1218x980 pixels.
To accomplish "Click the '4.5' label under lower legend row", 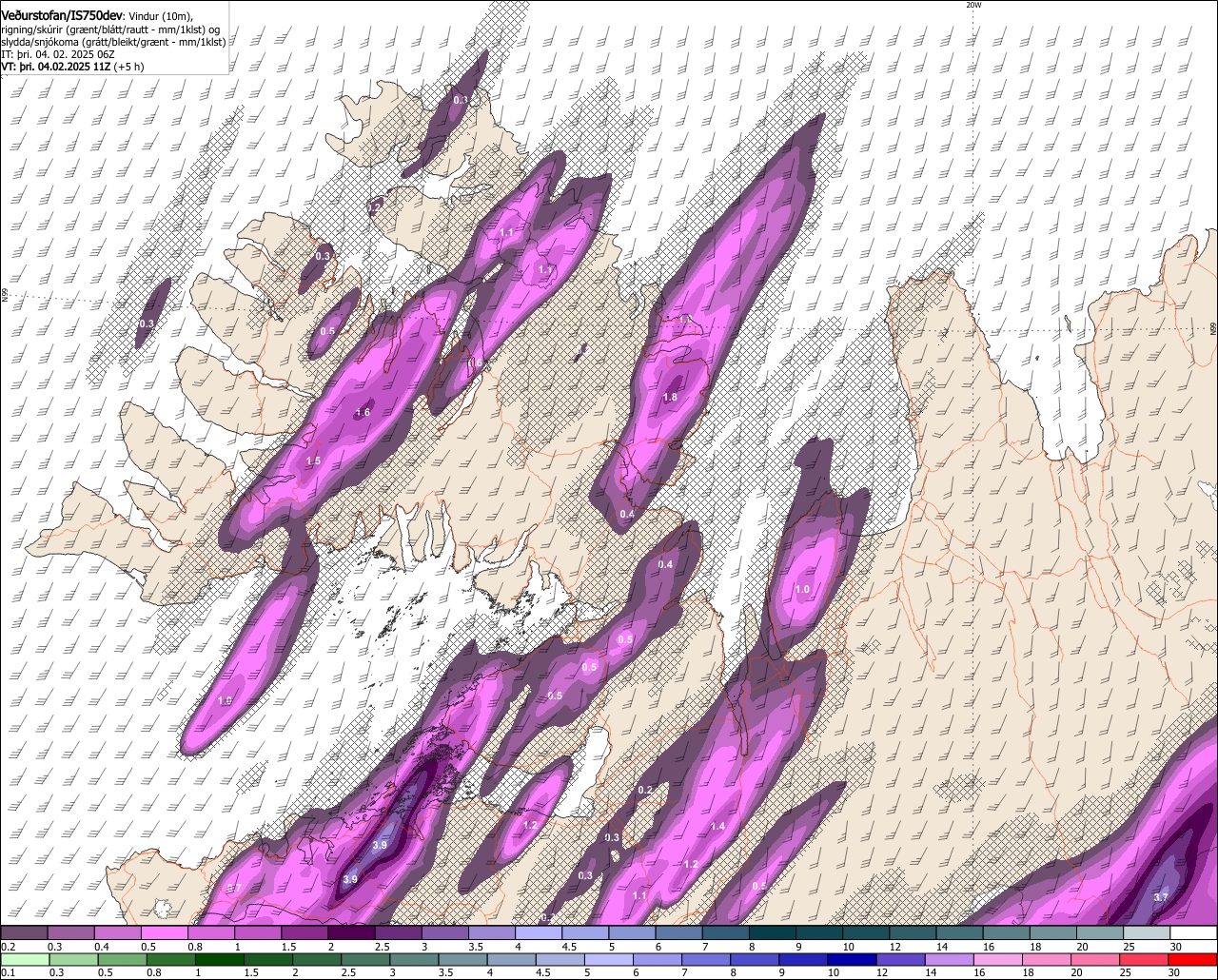I will click(541, 972).
